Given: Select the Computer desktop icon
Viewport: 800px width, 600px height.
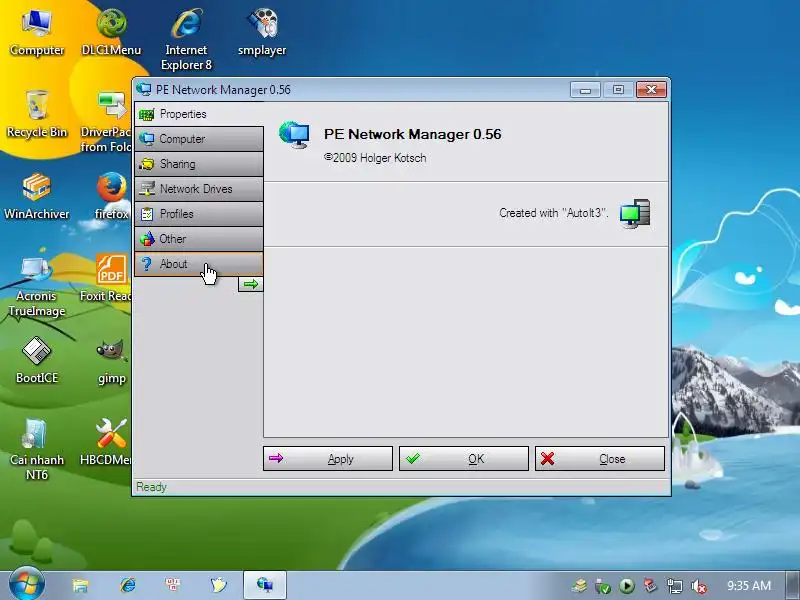Looking at the screenshot, I should 37,33.
